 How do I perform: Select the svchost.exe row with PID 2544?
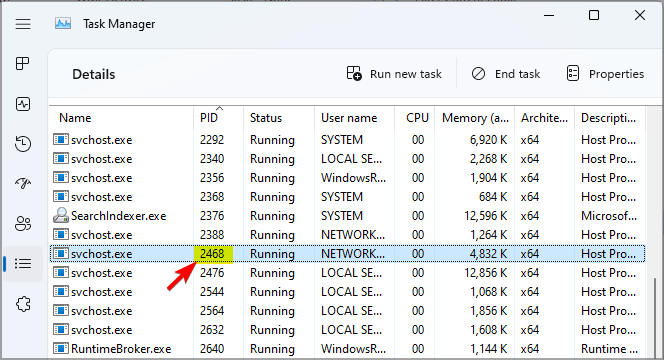coord(347,292)
